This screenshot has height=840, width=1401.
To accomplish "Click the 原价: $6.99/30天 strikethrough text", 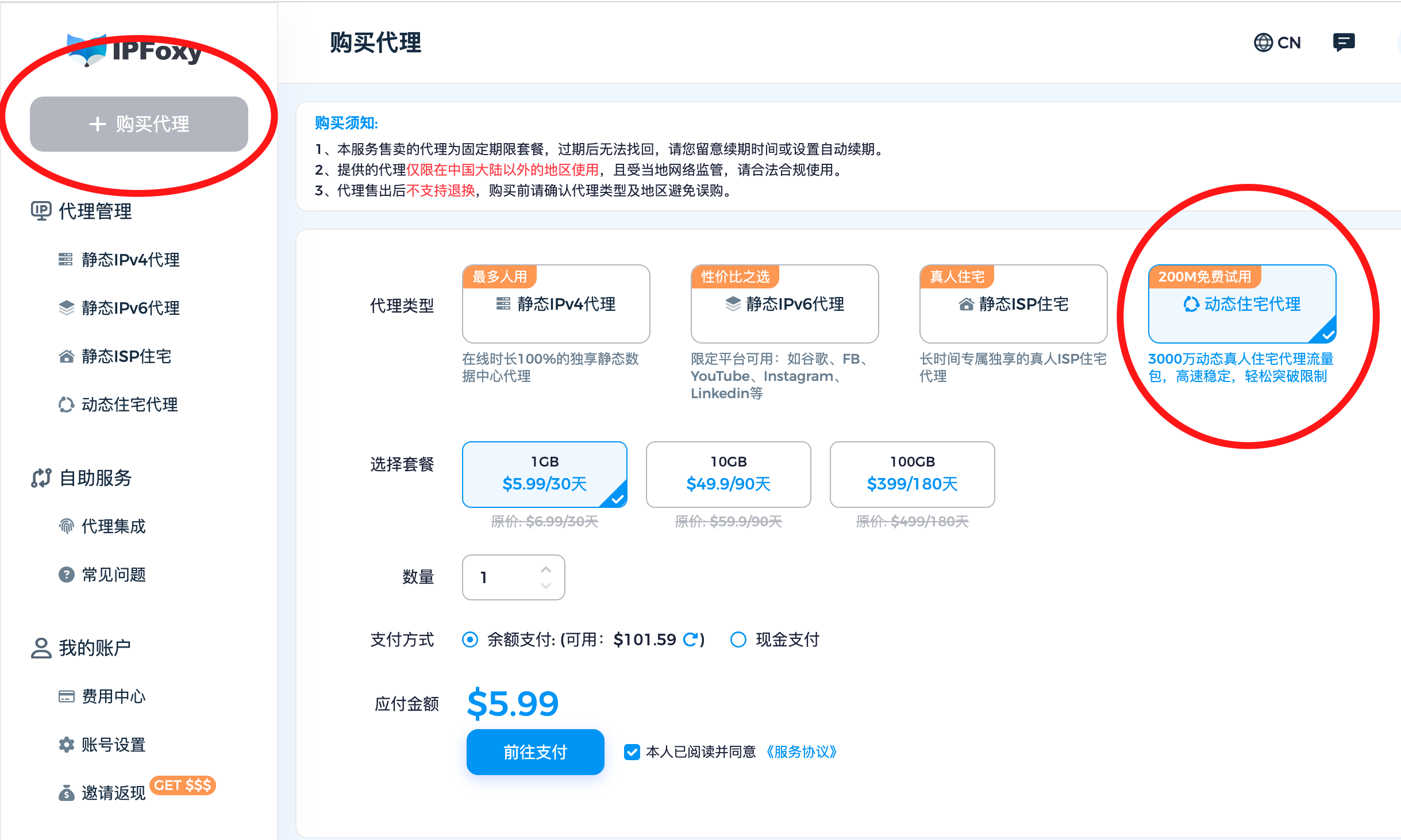I will point(544,522).
